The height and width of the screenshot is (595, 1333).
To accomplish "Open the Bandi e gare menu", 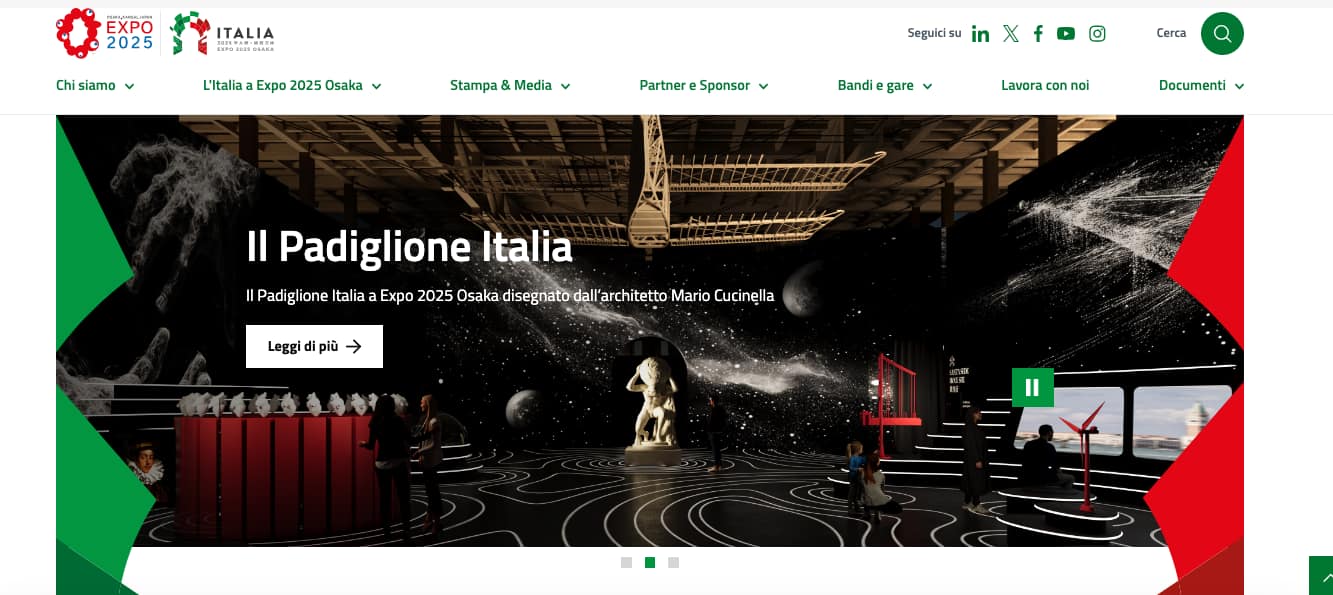I will 885,86.
